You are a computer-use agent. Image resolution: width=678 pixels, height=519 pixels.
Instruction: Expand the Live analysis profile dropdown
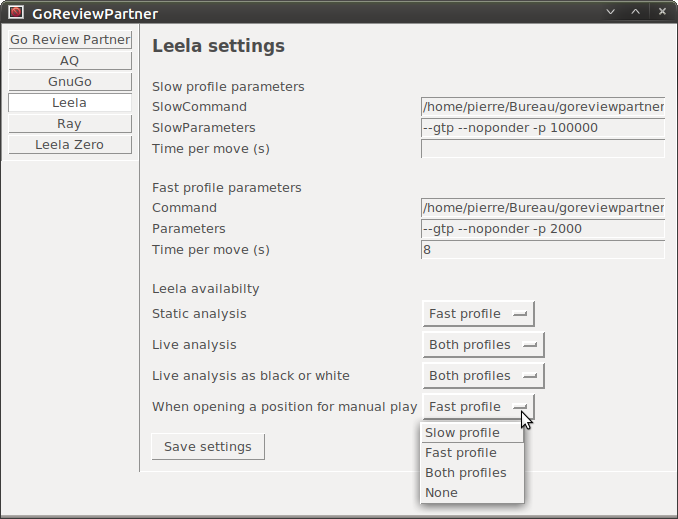(x=483, y=345)
